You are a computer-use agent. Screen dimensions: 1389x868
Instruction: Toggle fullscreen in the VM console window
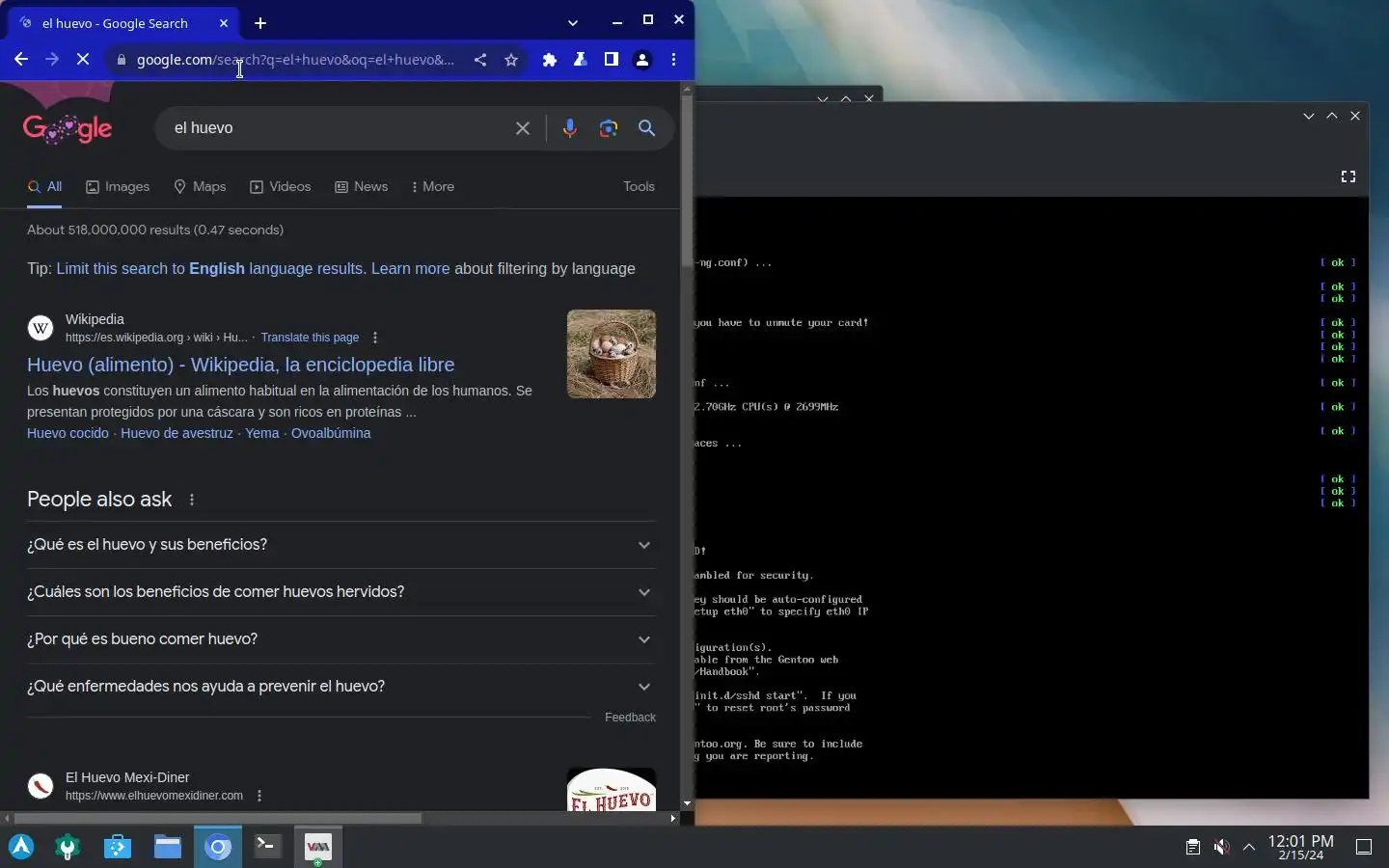(x=1348, y=176)
